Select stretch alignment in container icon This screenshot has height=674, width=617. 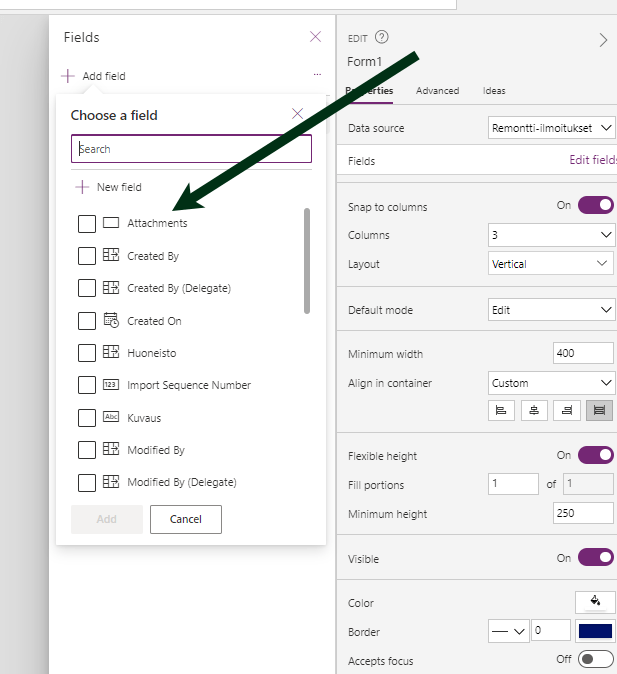pos(600,410)
